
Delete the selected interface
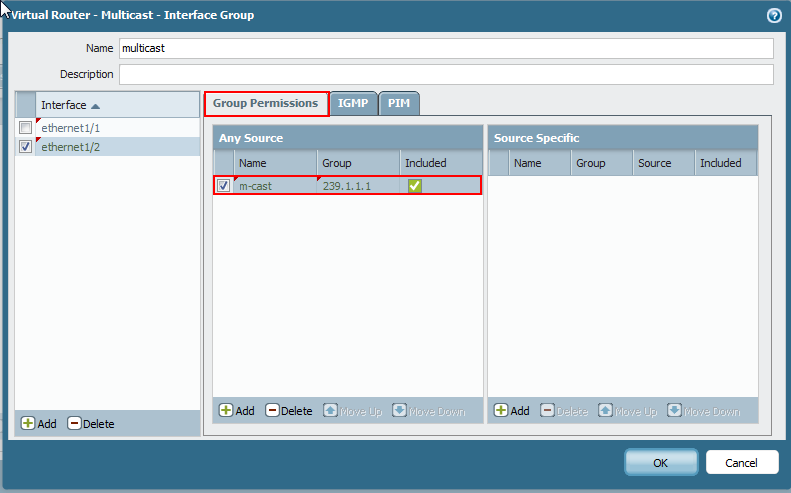91,423
